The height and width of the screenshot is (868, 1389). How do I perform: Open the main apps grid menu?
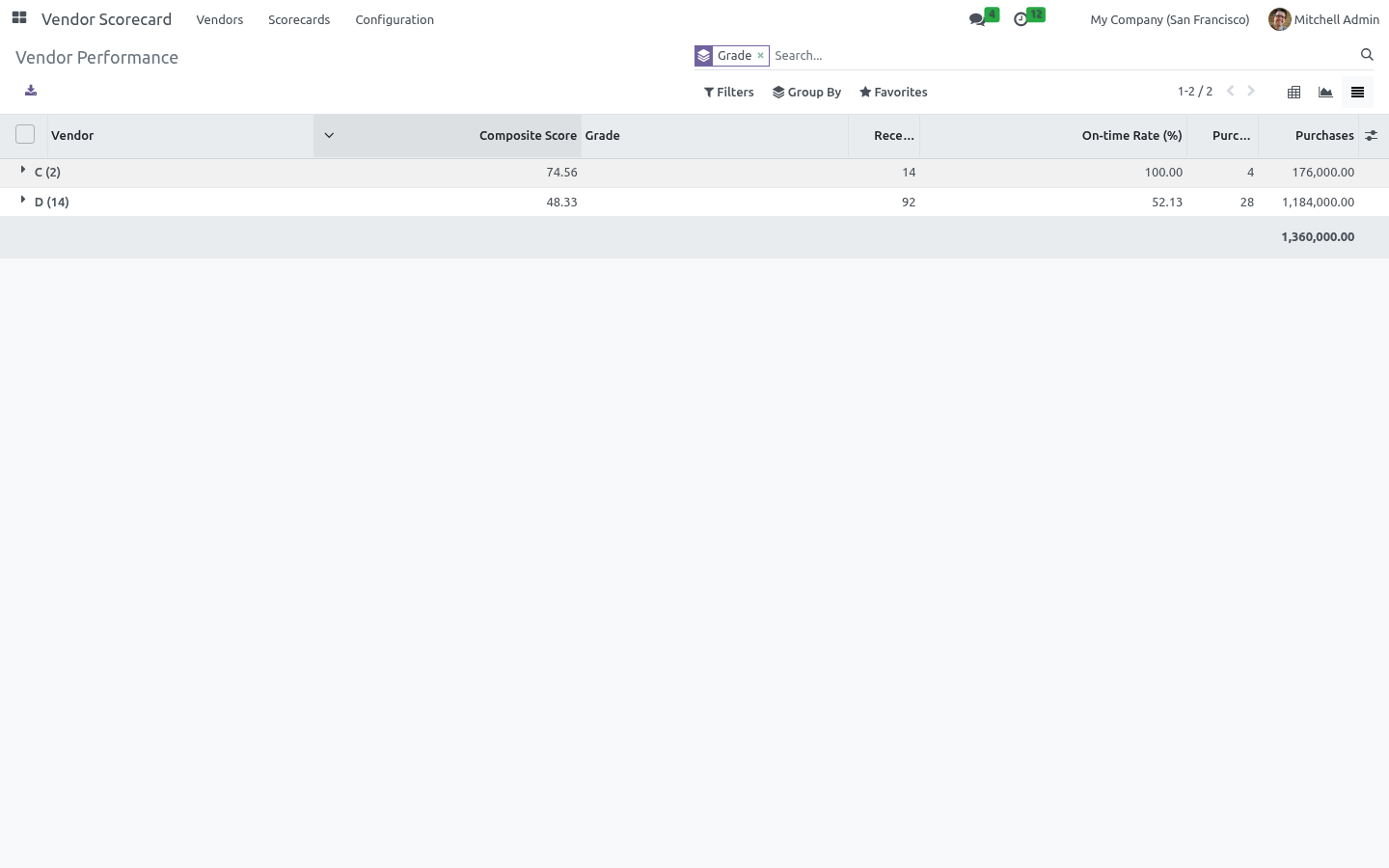(19, 18)
